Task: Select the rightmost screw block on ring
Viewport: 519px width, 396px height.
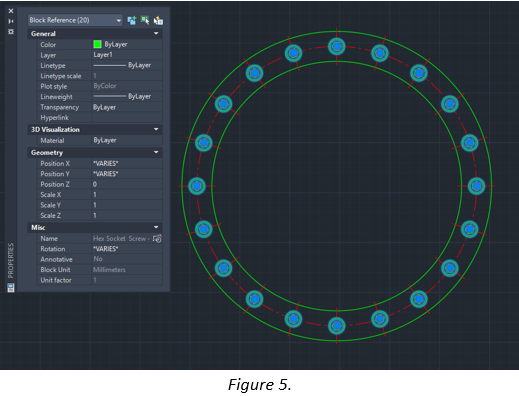Action: (x=476, y=186)
